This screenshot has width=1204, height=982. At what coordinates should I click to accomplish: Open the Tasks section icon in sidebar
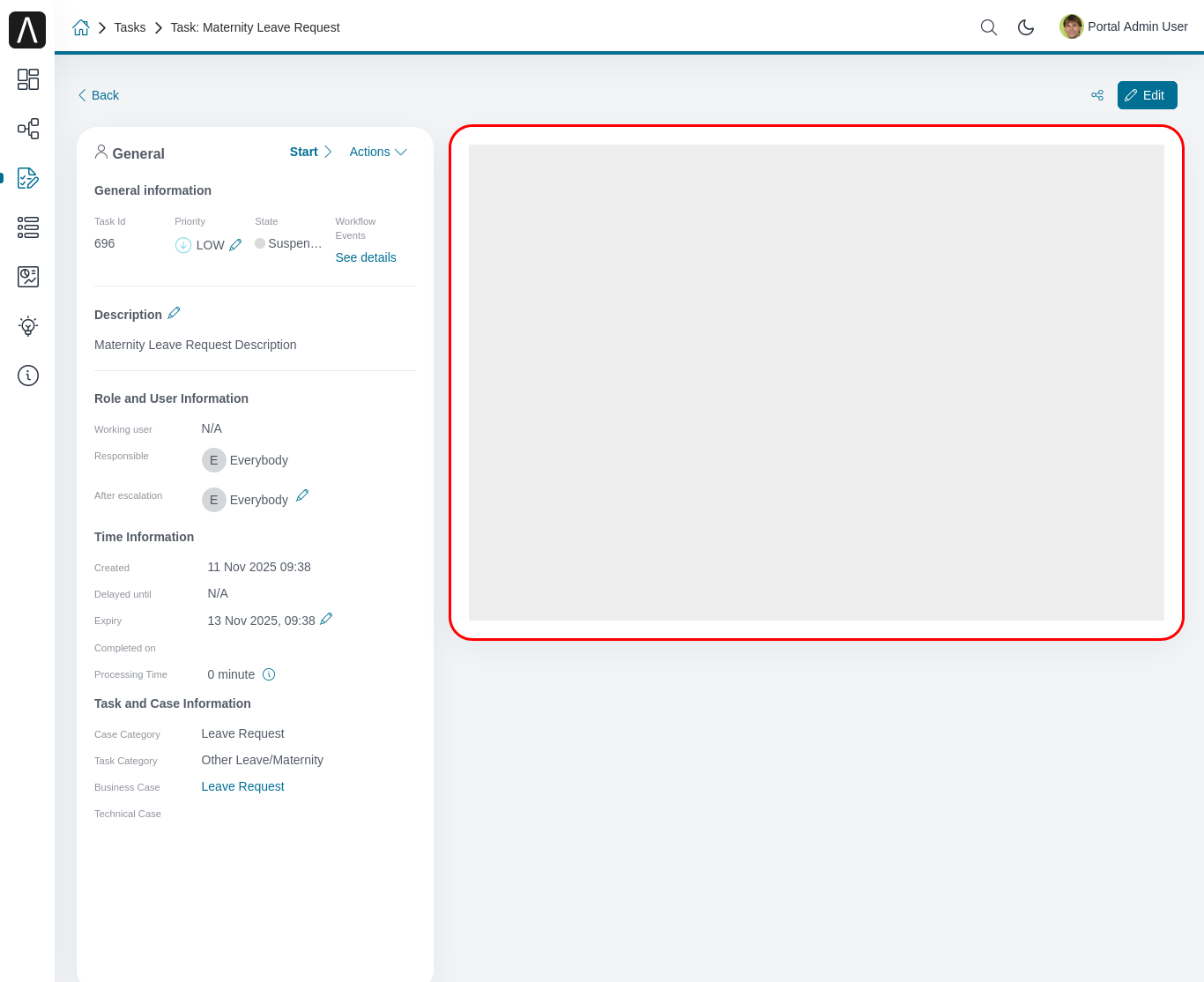(27, 177)
